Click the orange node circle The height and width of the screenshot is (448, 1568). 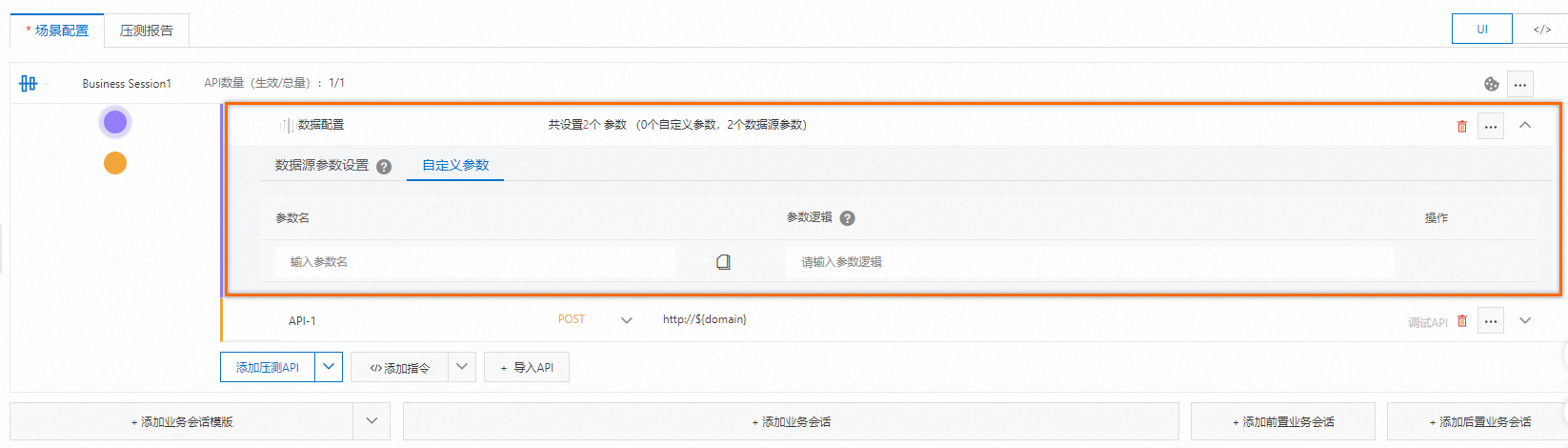pos(115,163)
